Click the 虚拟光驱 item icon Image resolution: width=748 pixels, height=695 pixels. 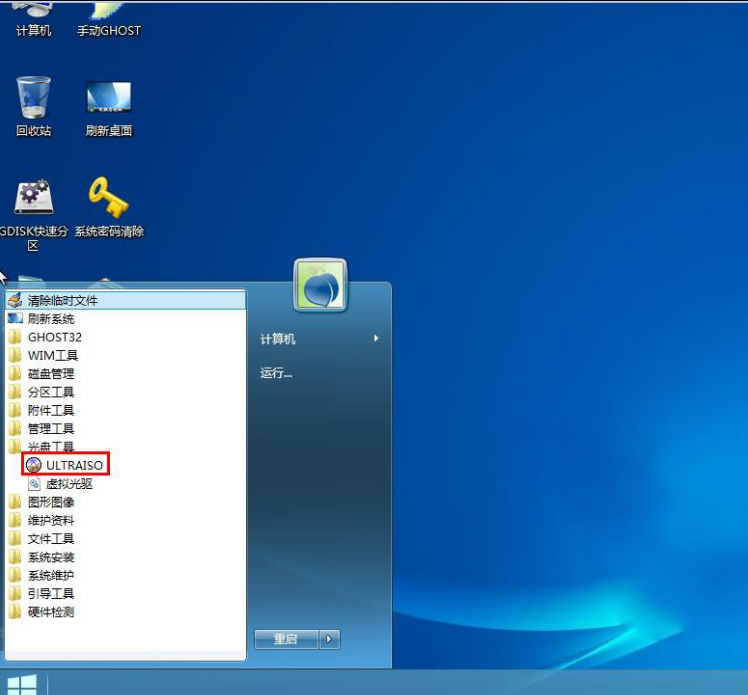point(34,484)
